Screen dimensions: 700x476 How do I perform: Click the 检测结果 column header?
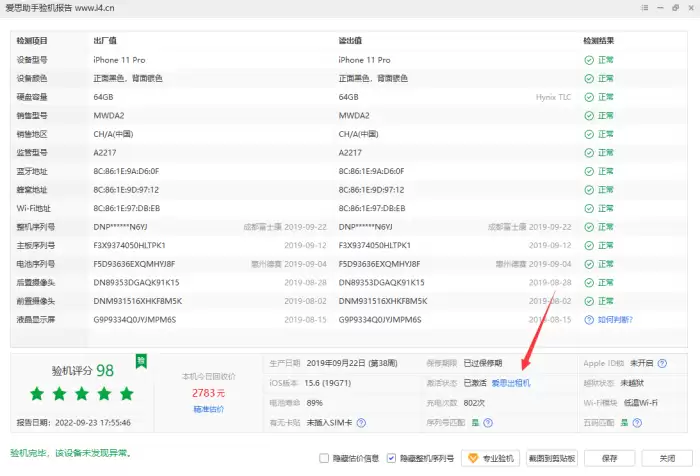coord(599,41)
